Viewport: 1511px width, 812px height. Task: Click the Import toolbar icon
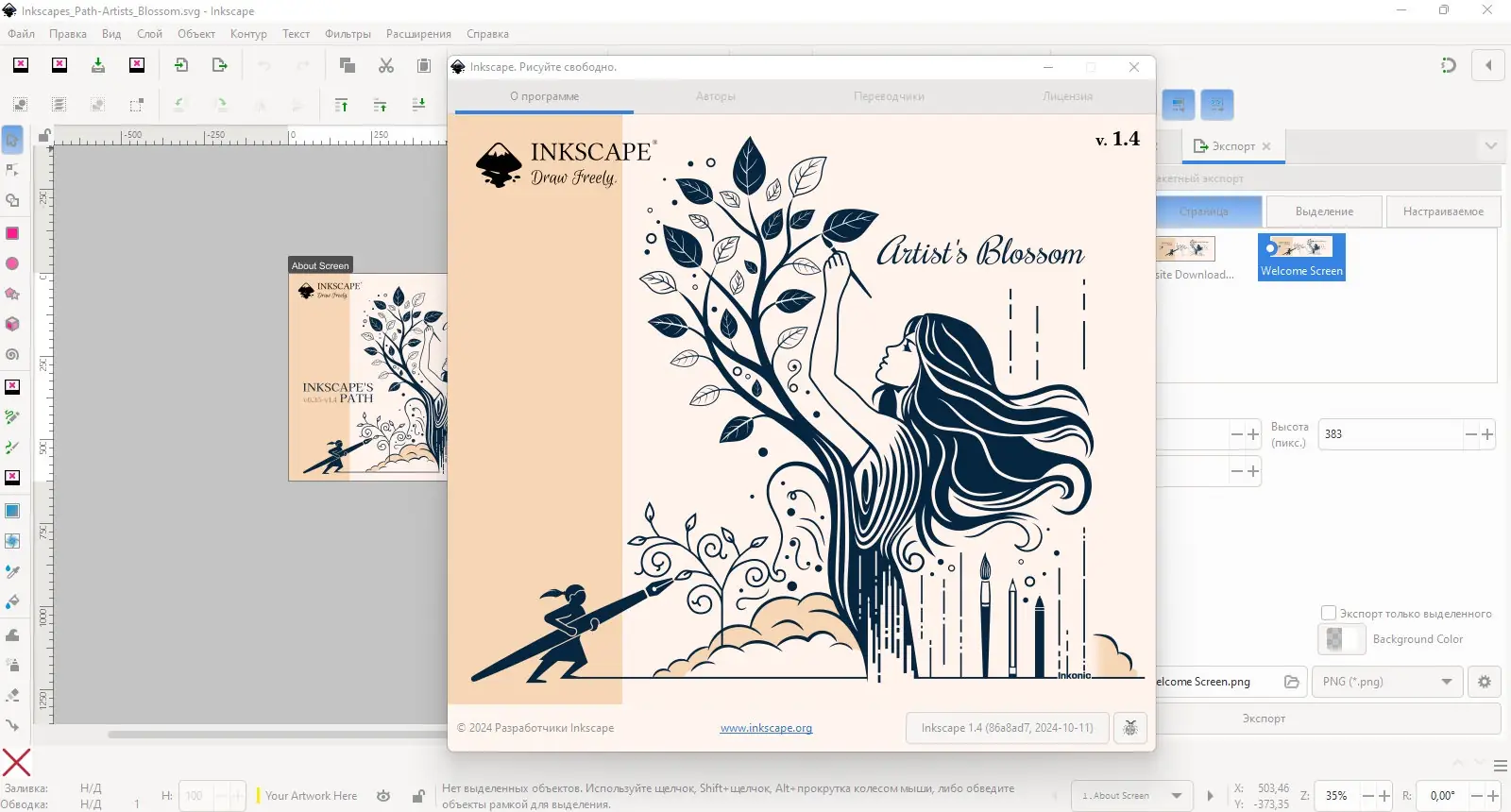click(x=181, y=65)
